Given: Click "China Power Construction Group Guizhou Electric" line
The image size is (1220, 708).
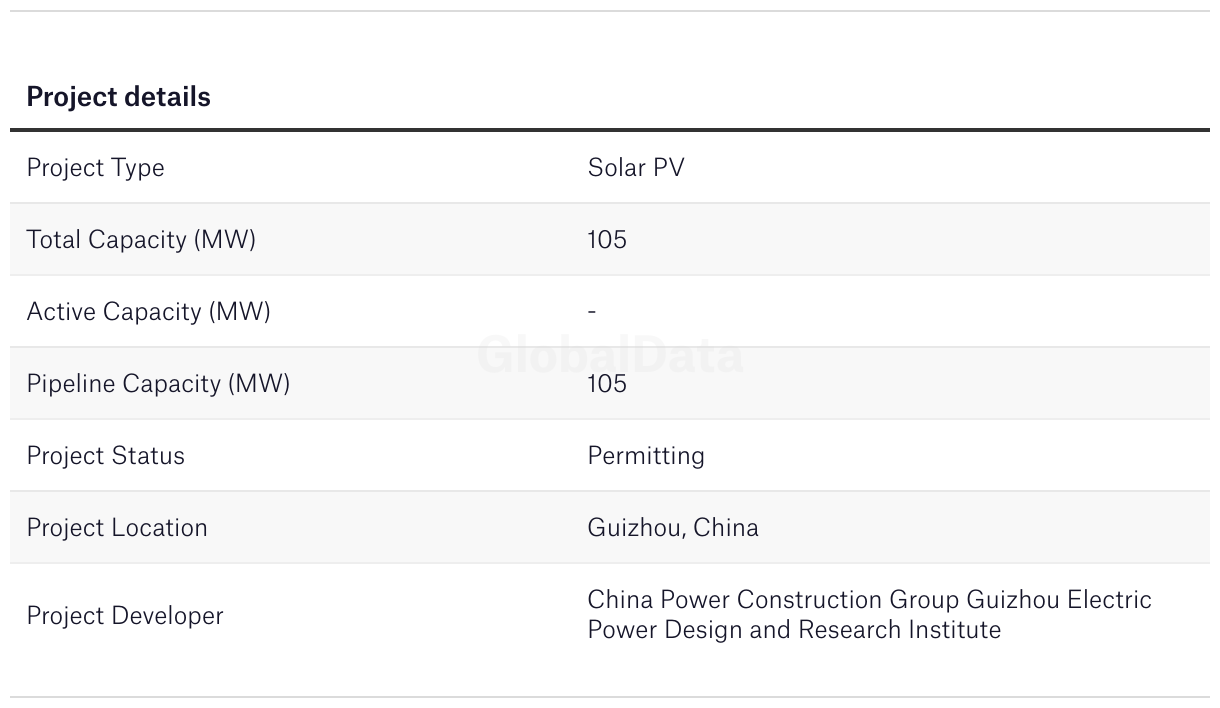Looking at the screenshot, I should coord(869,600).
